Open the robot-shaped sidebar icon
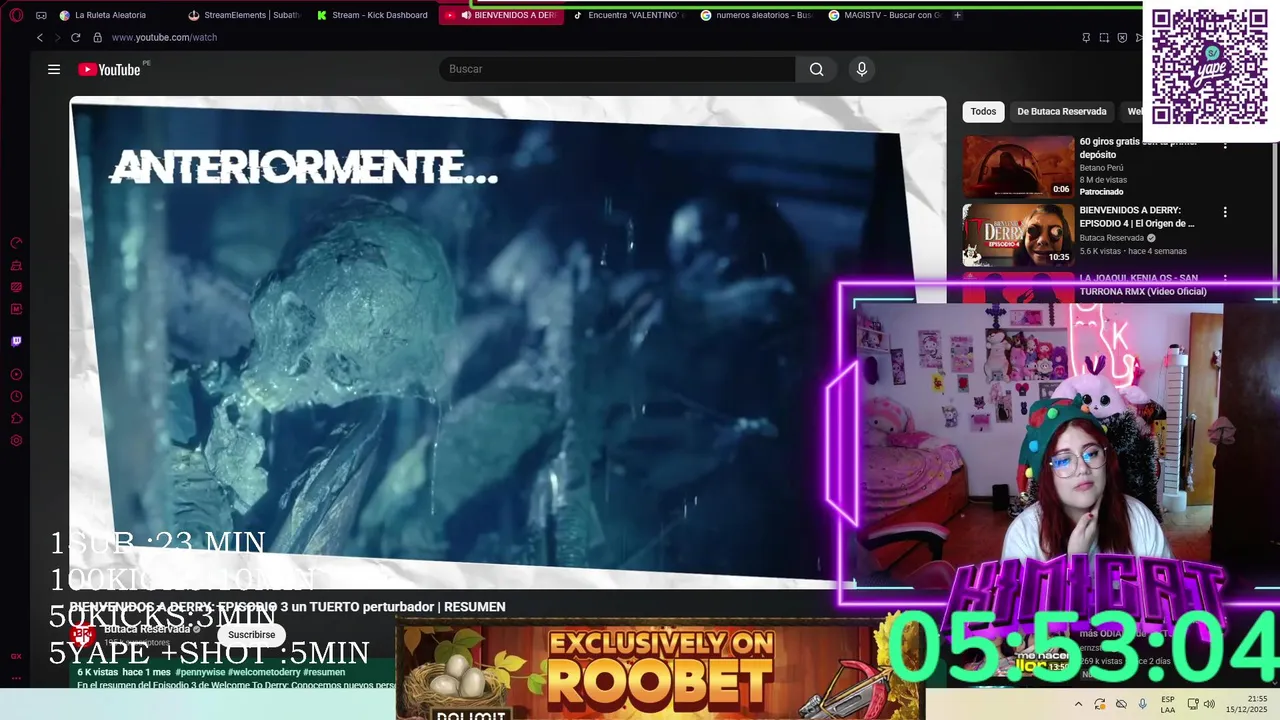Image resolution: width=1280 pixels, height=720 pixels. pos(16,265)
